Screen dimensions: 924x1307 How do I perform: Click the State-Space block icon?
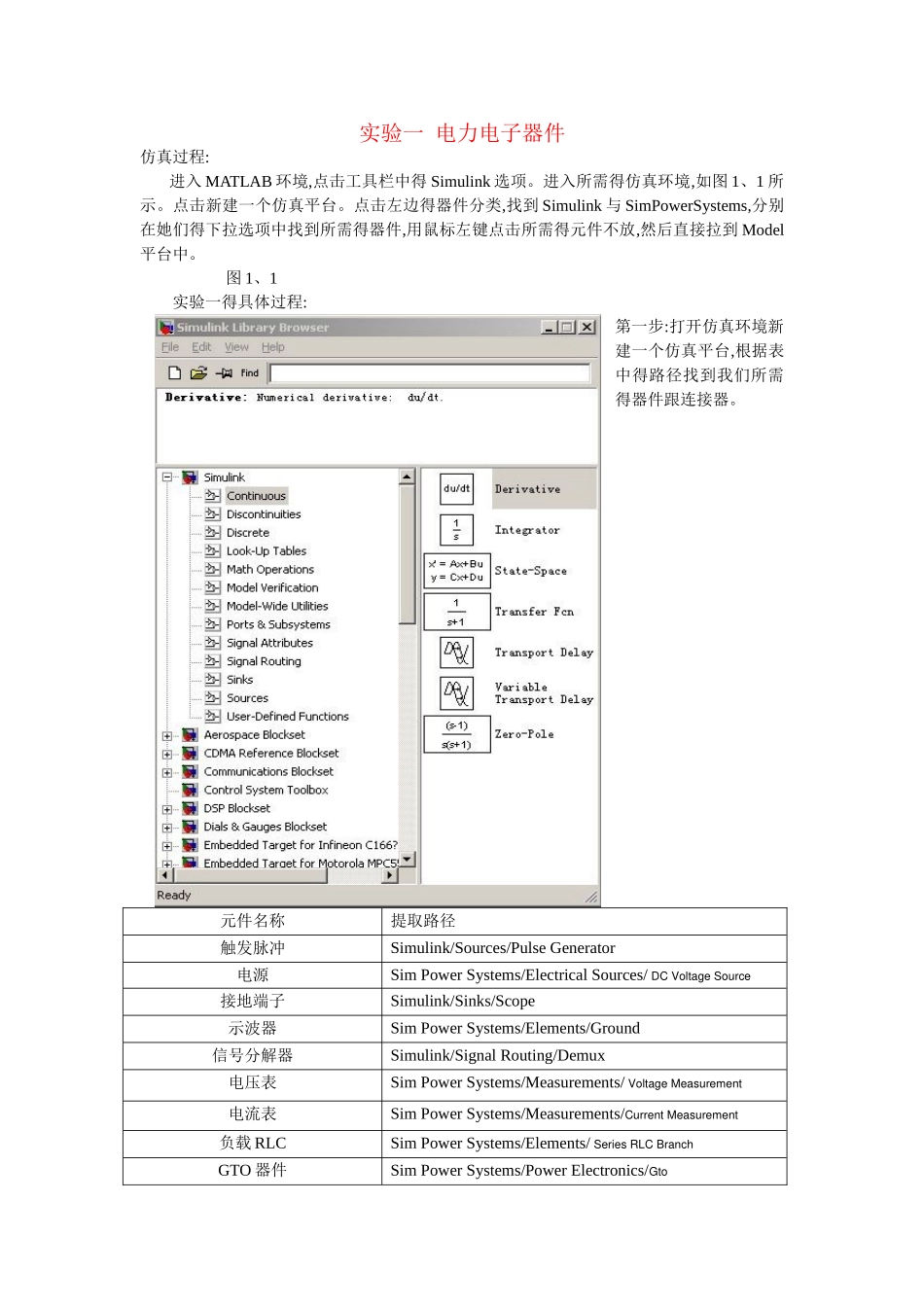pos(456,571)
